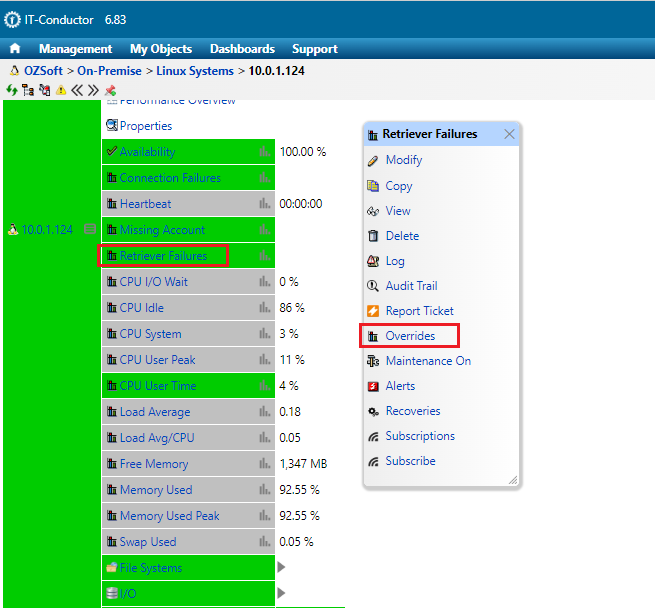Click the Audit Trail magnifier icon
Image resolution: width=655 pixels, height=608 pixels.
[x=373, y=286]
